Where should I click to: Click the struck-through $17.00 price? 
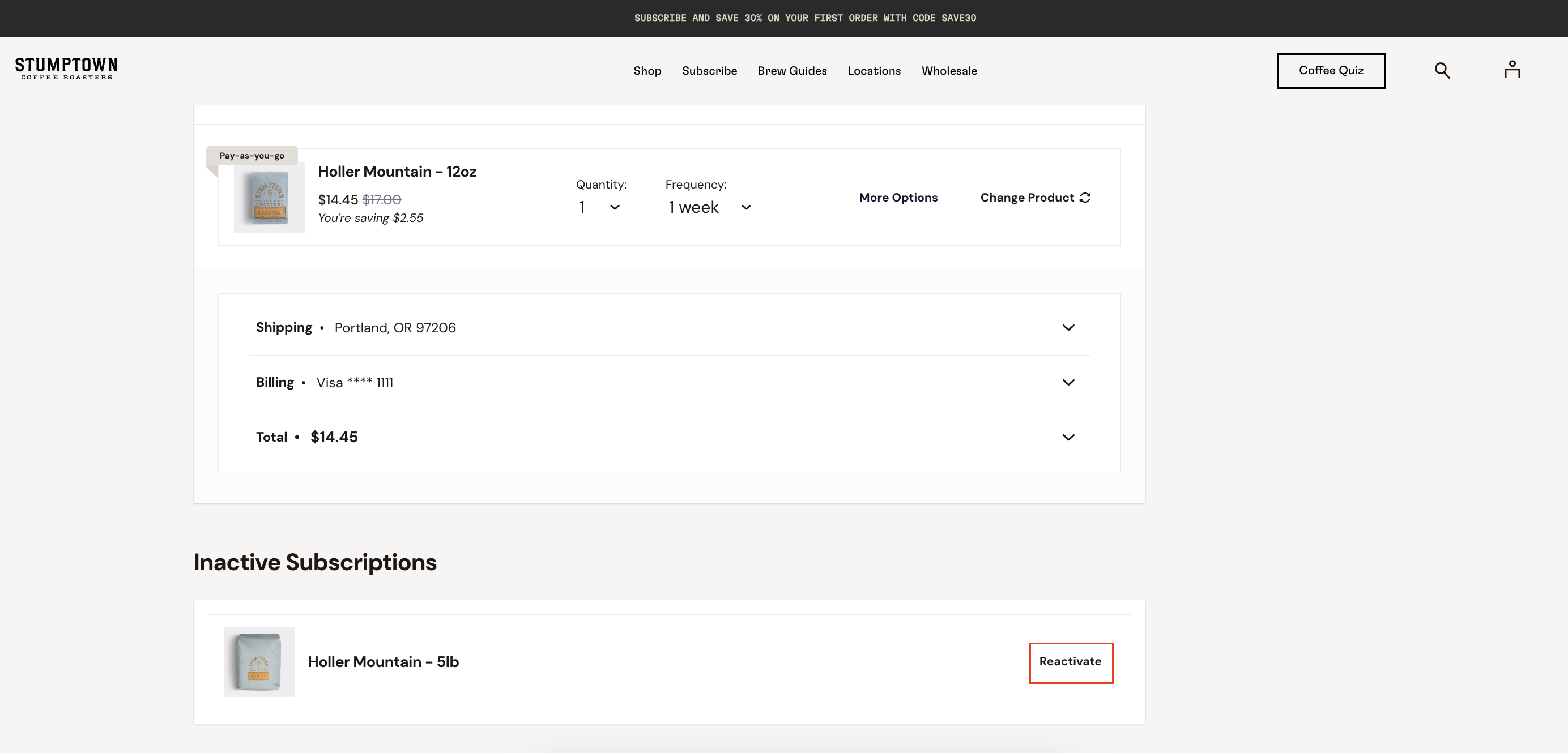[382, 199]
